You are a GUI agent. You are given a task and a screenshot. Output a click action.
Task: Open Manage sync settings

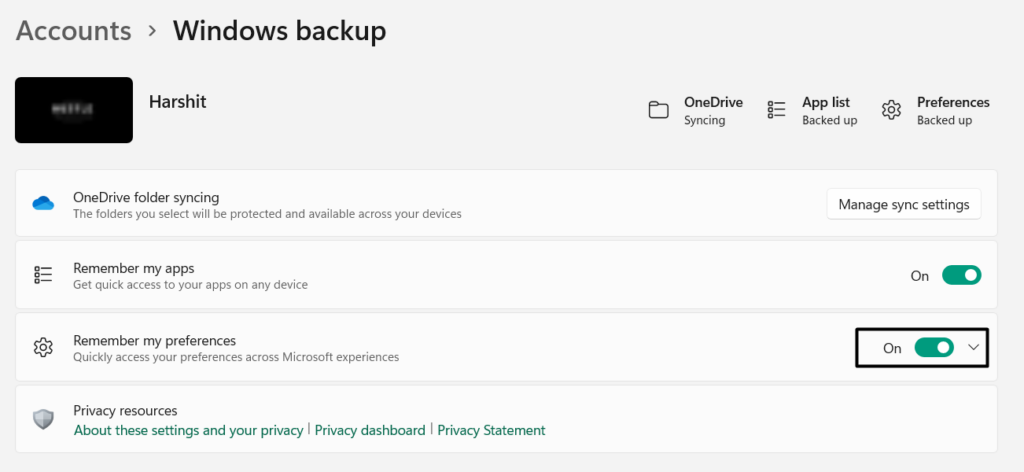click(x=903, y=204)
